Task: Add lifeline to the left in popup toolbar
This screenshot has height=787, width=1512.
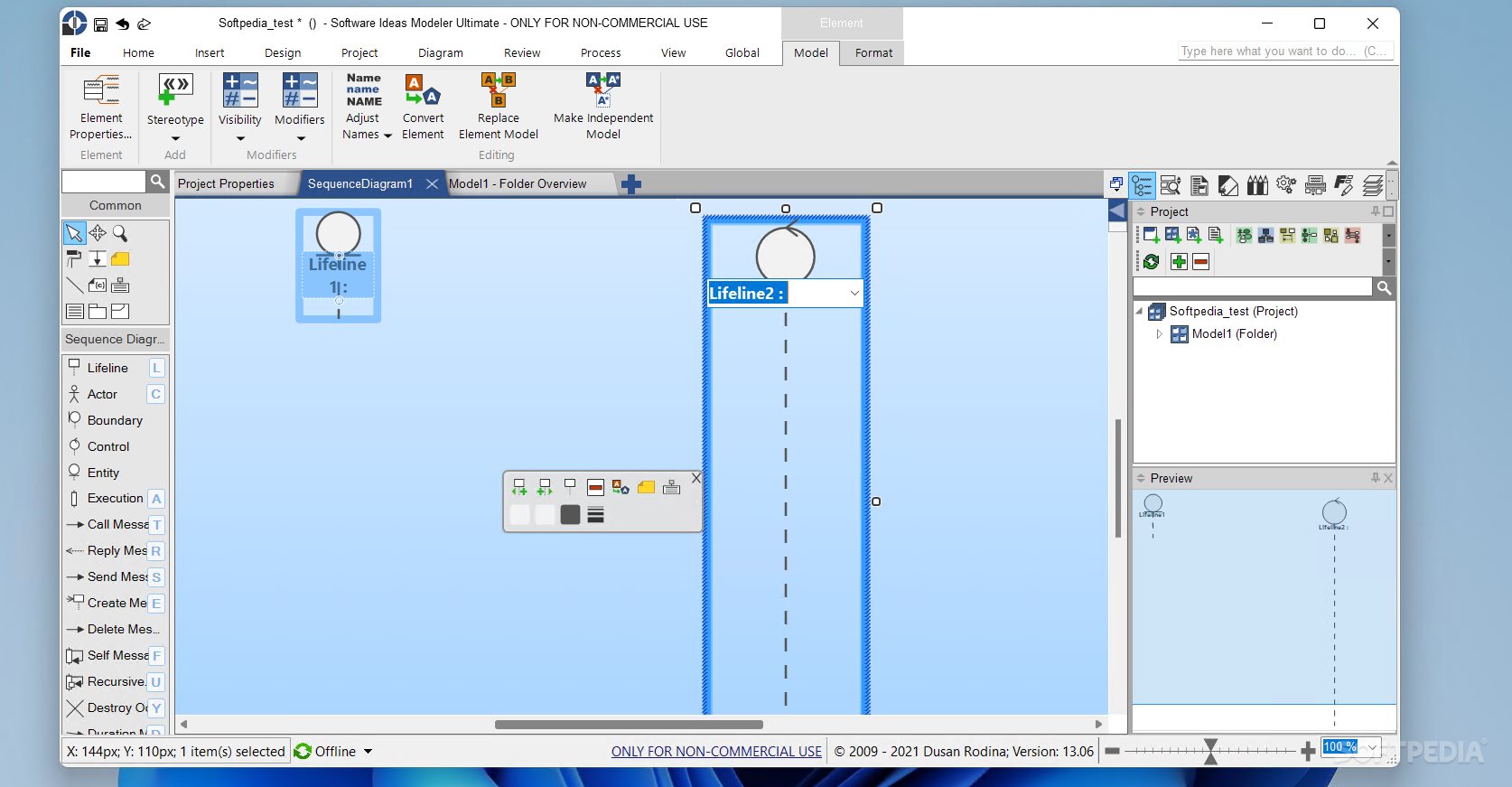Action: [x=519, y=487]
